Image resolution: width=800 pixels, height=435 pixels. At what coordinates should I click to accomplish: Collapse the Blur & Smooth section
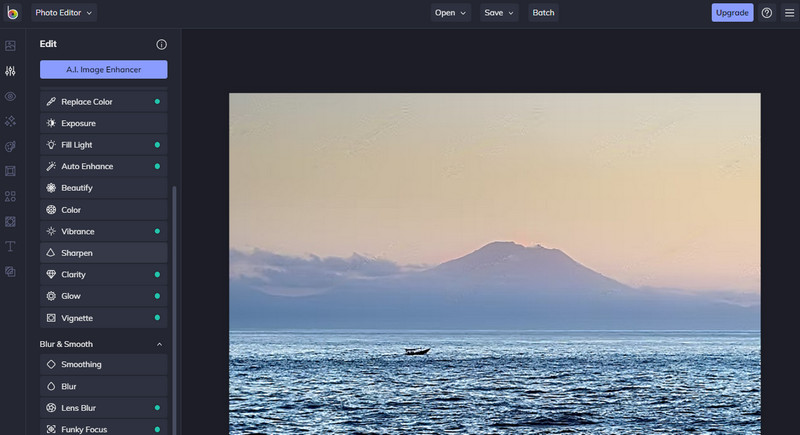159,344
